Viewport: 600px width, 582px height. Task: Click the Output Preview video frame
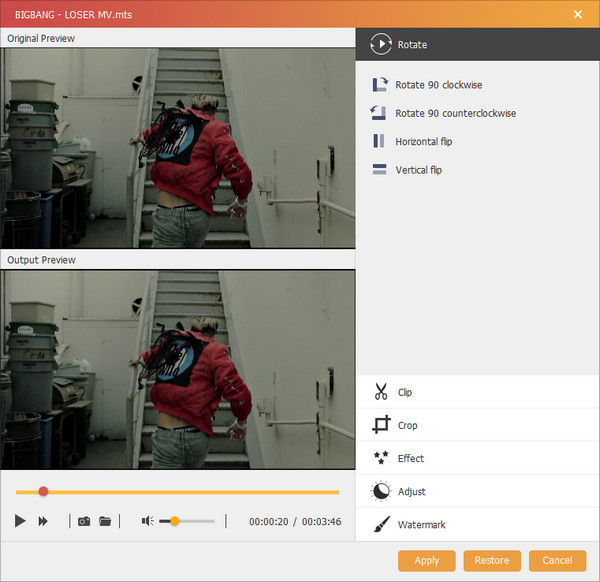coord(178,370)
